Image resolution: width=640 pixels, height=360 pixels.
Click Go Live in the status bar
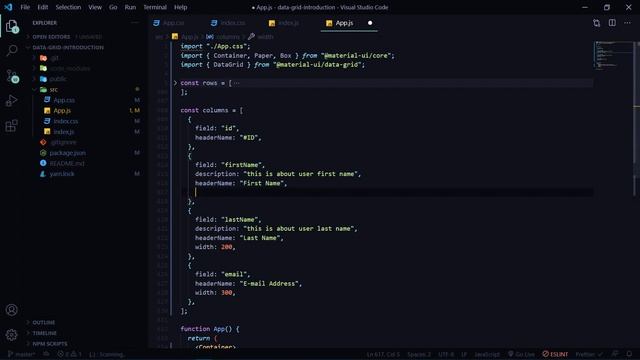point(521,354)
